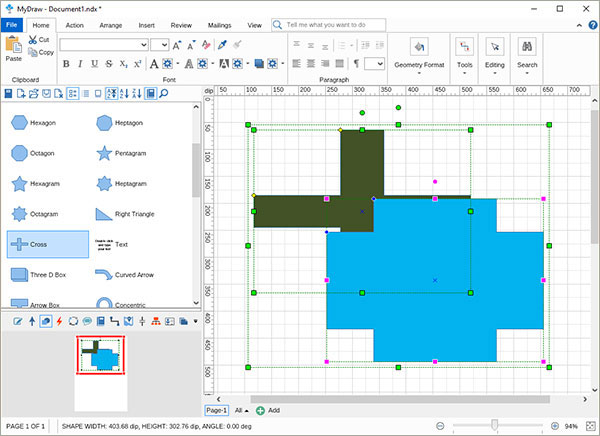Screen dimensions: 600x436
Task: Click the library search magnifier icon
Action: click(164, 94)
